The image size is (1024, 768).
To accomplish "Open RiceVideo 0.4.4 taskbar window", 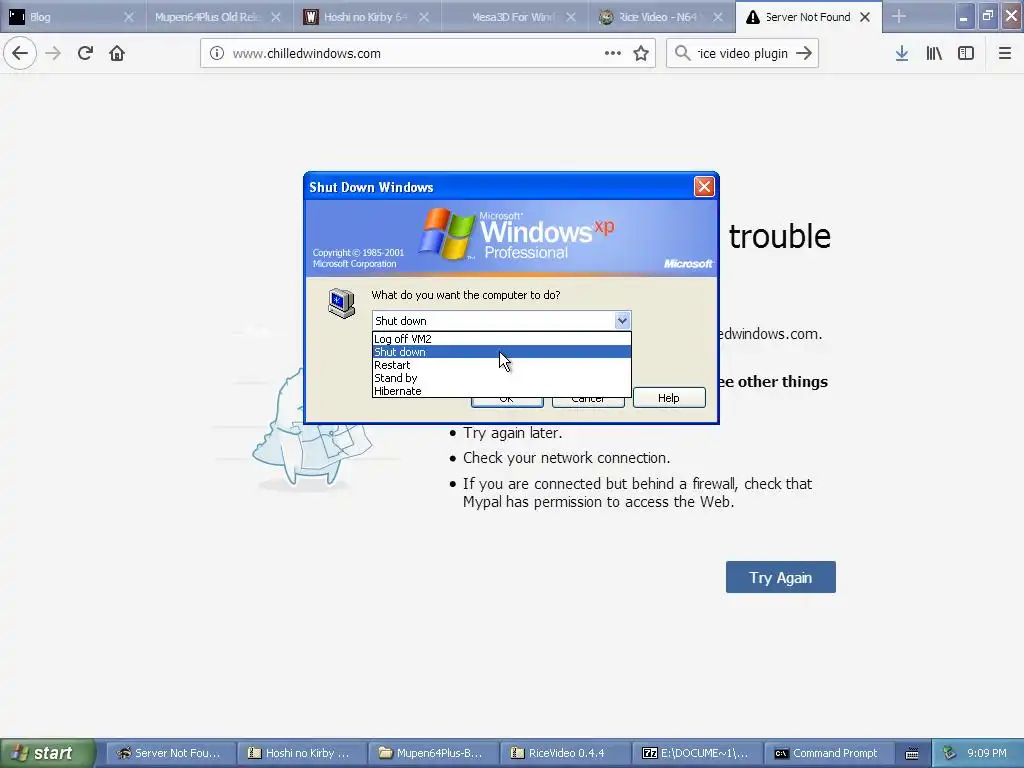I will (x=564, y=753).
